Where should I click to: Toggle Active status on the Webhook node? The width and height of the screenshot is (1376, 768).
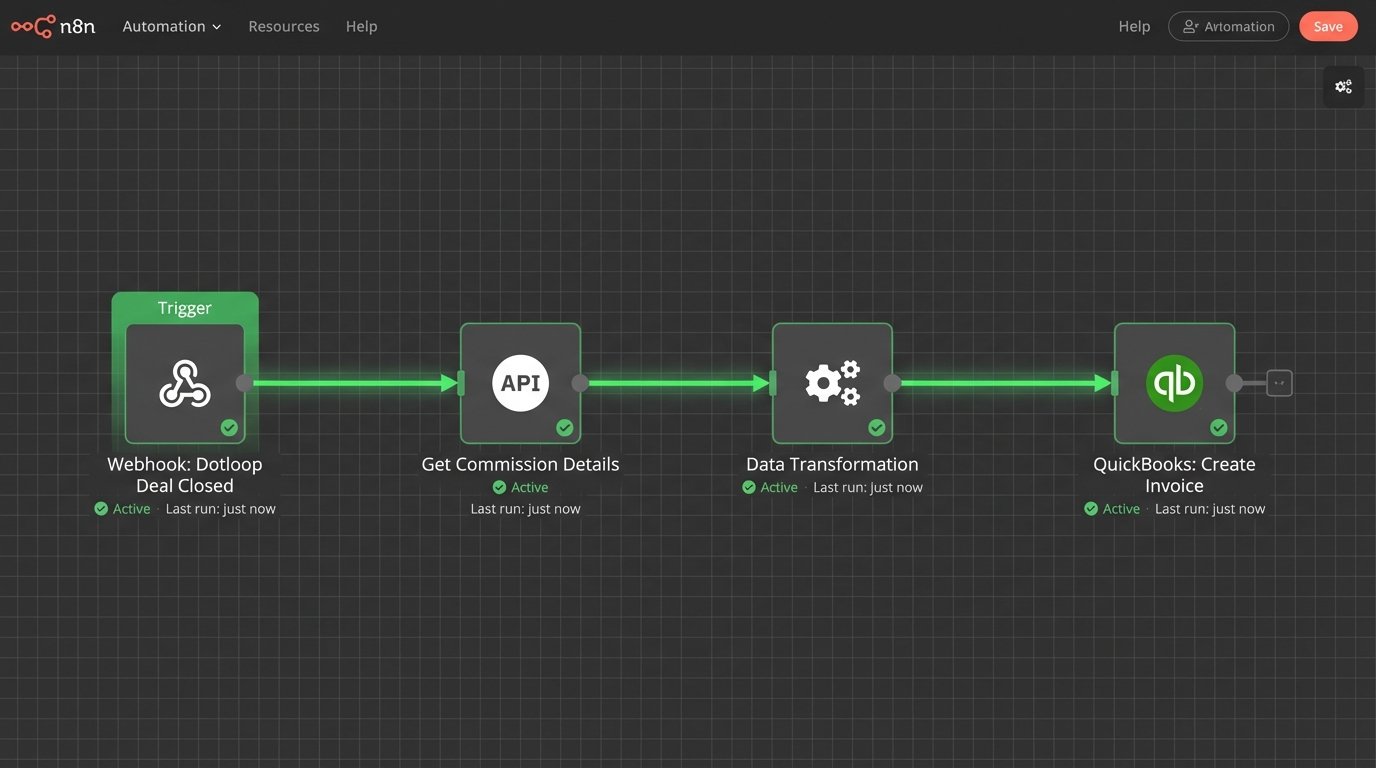click(122, 508)
